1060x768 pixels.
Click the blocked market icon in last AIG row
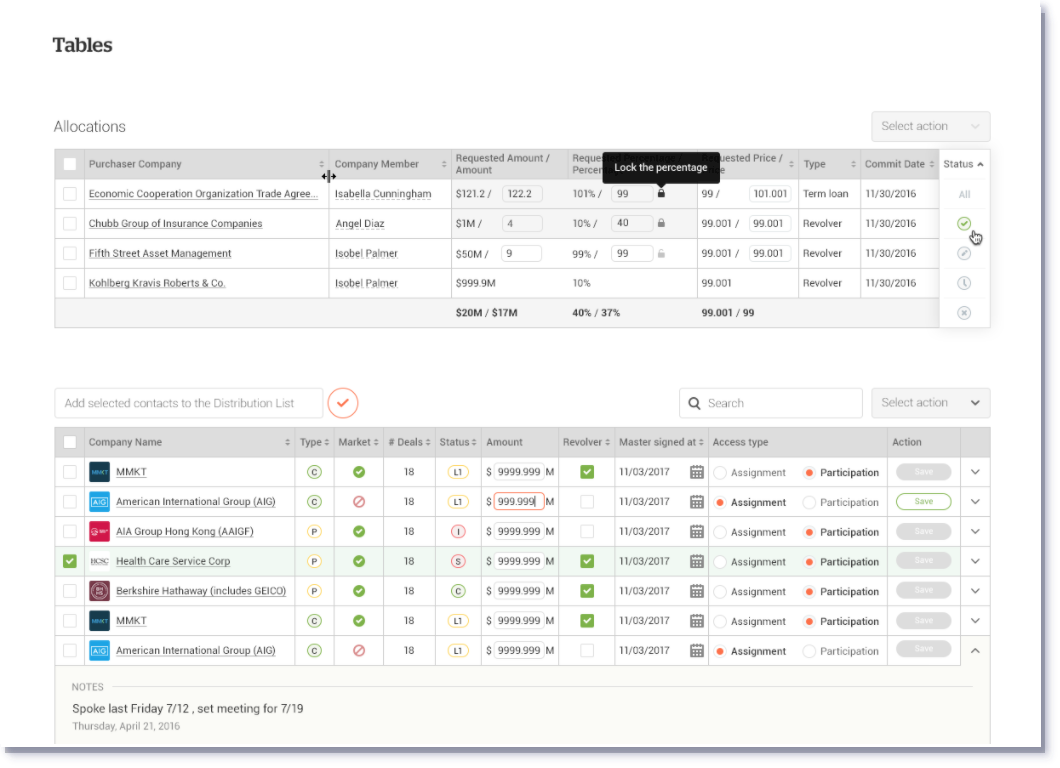pos(359,650)
